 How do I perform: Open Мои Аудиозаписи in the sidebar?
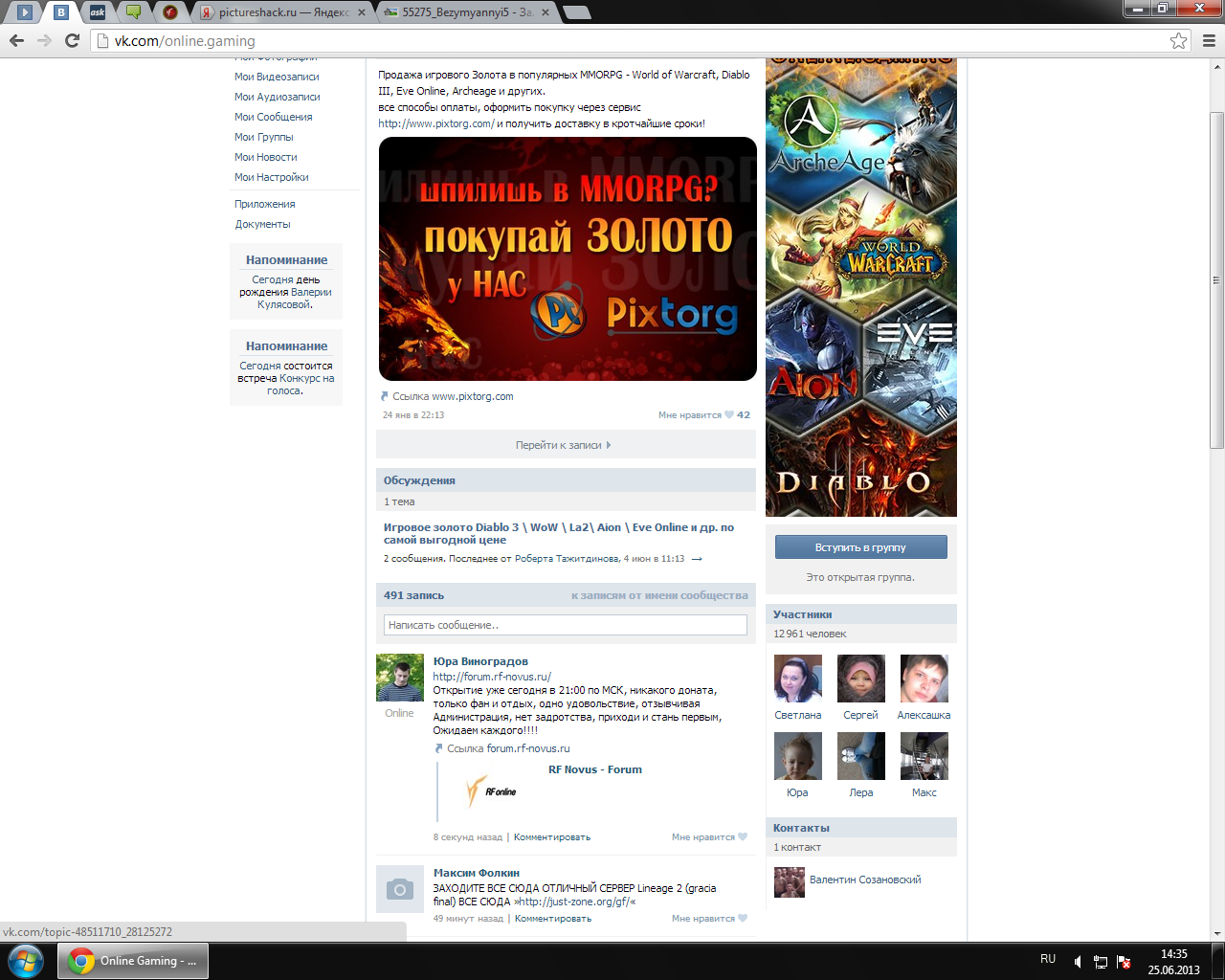278,97
